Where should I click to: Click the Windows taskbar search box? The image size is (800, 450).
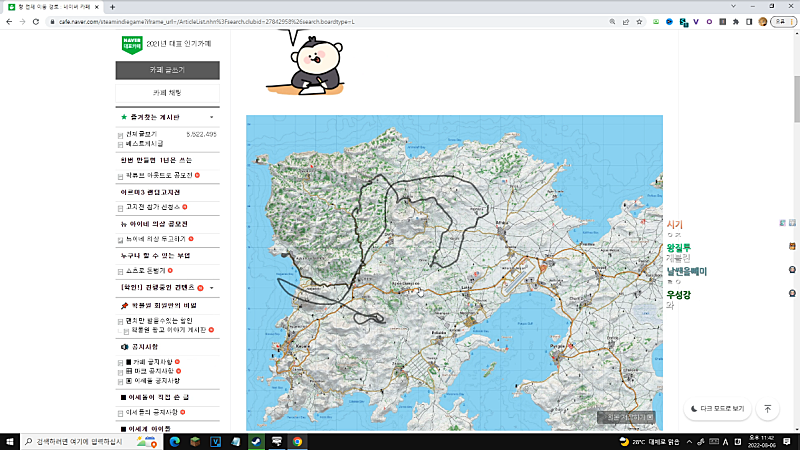point(91,441)
